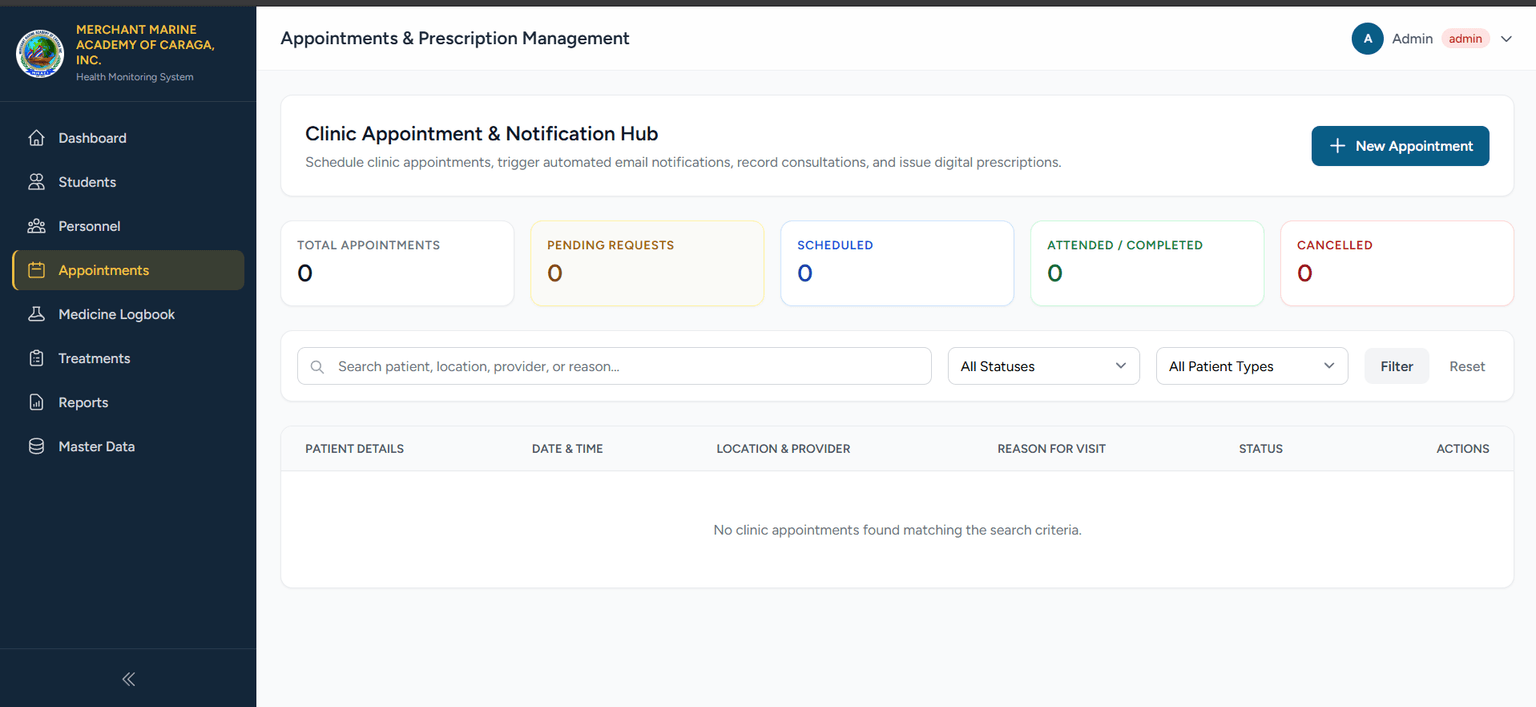1536x707 pixels.
Task: Go to the Students section
Action: (128, 182)
